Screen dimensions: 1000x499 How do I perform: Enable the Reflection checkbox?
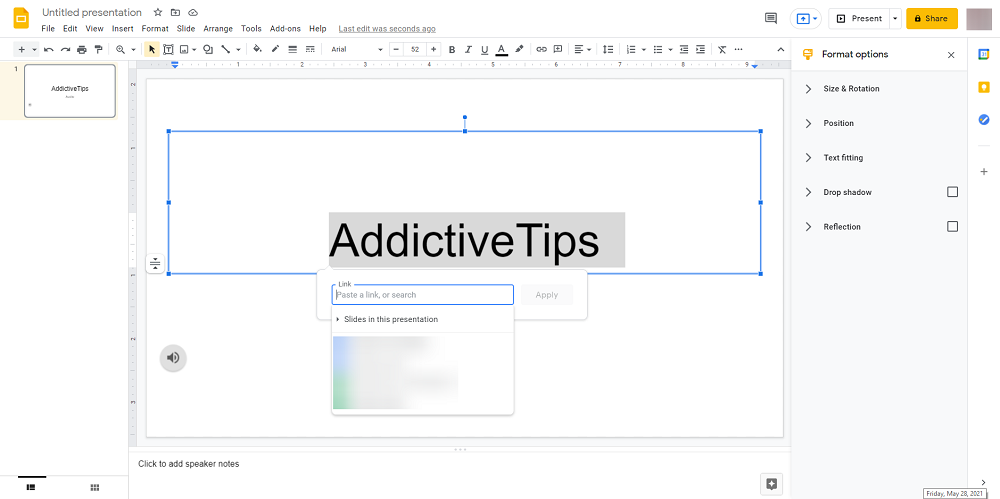(952, 227)
